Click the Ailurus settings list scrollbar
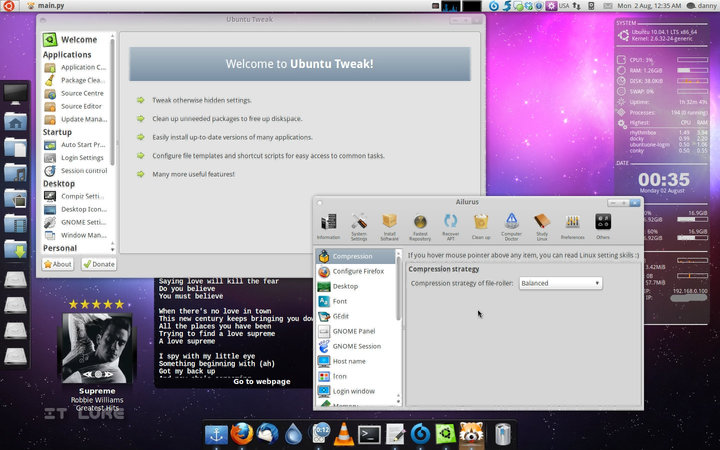Viewport: 720px width, 450px height. pyautogui.click(x=398, y=288)
